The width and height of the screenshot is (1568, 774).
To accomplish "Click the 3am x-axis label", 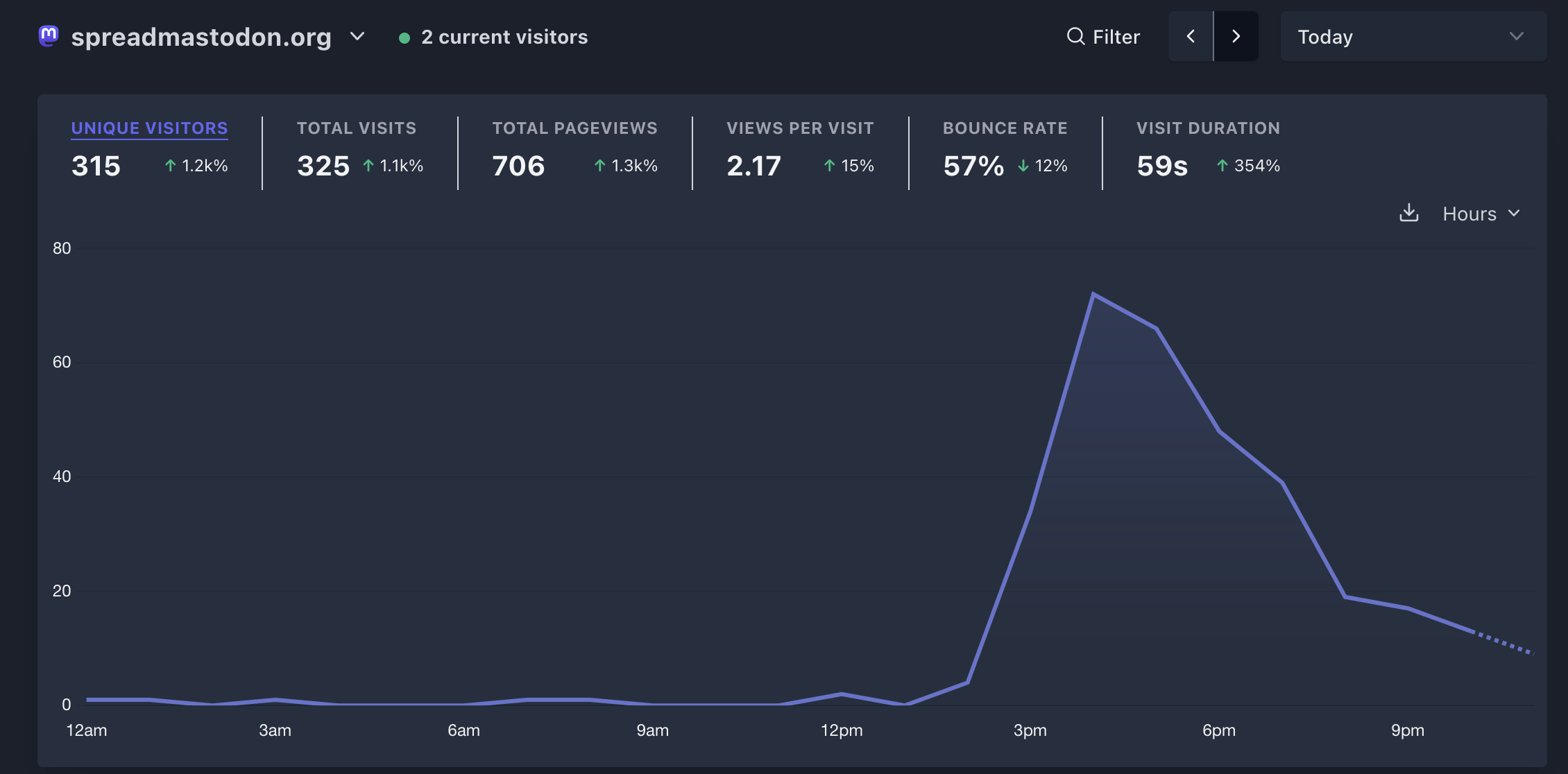I will (275, 730).
